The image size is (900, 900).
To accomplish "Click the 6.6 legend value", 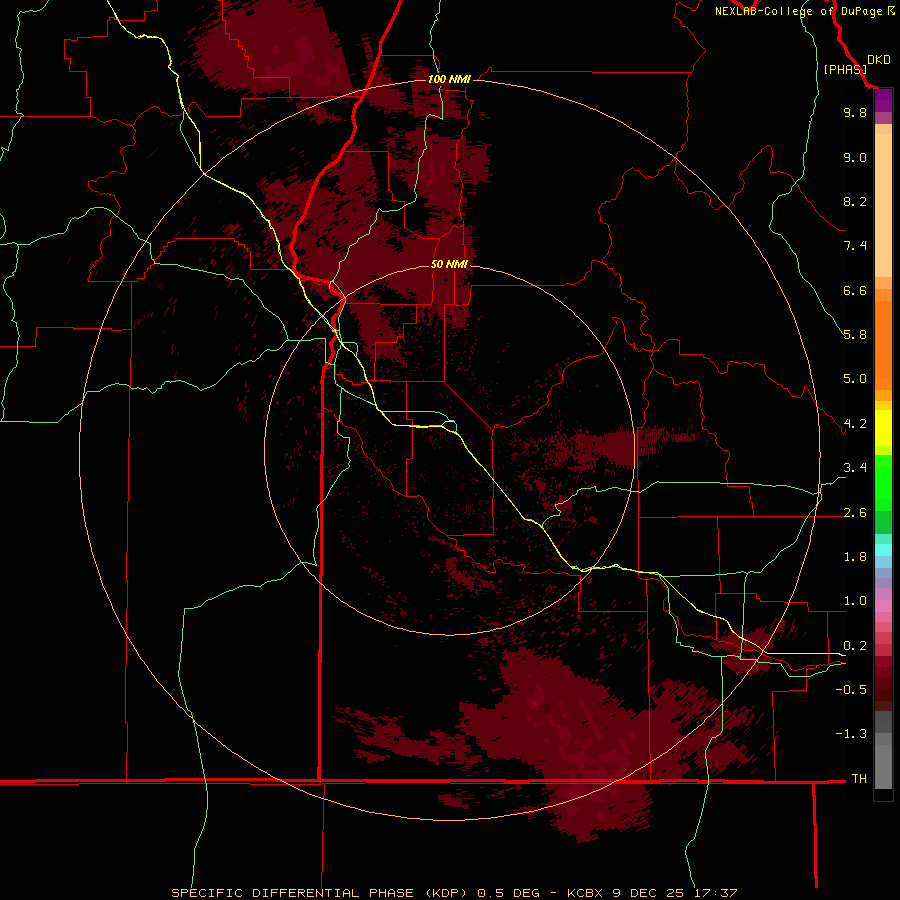I will click(x=855, y=290).
